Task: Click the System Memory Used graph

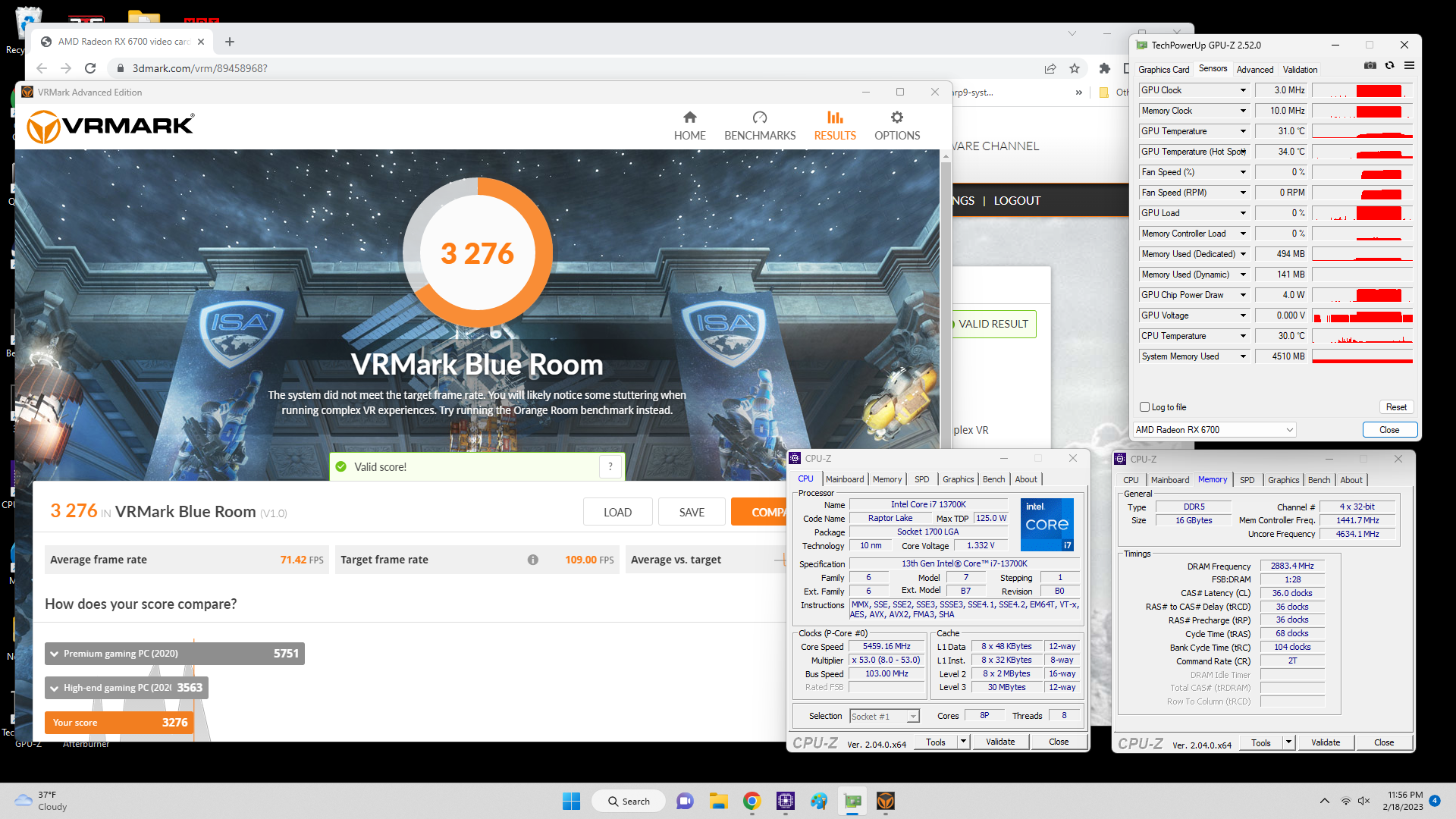Action: coord(1363,356)
